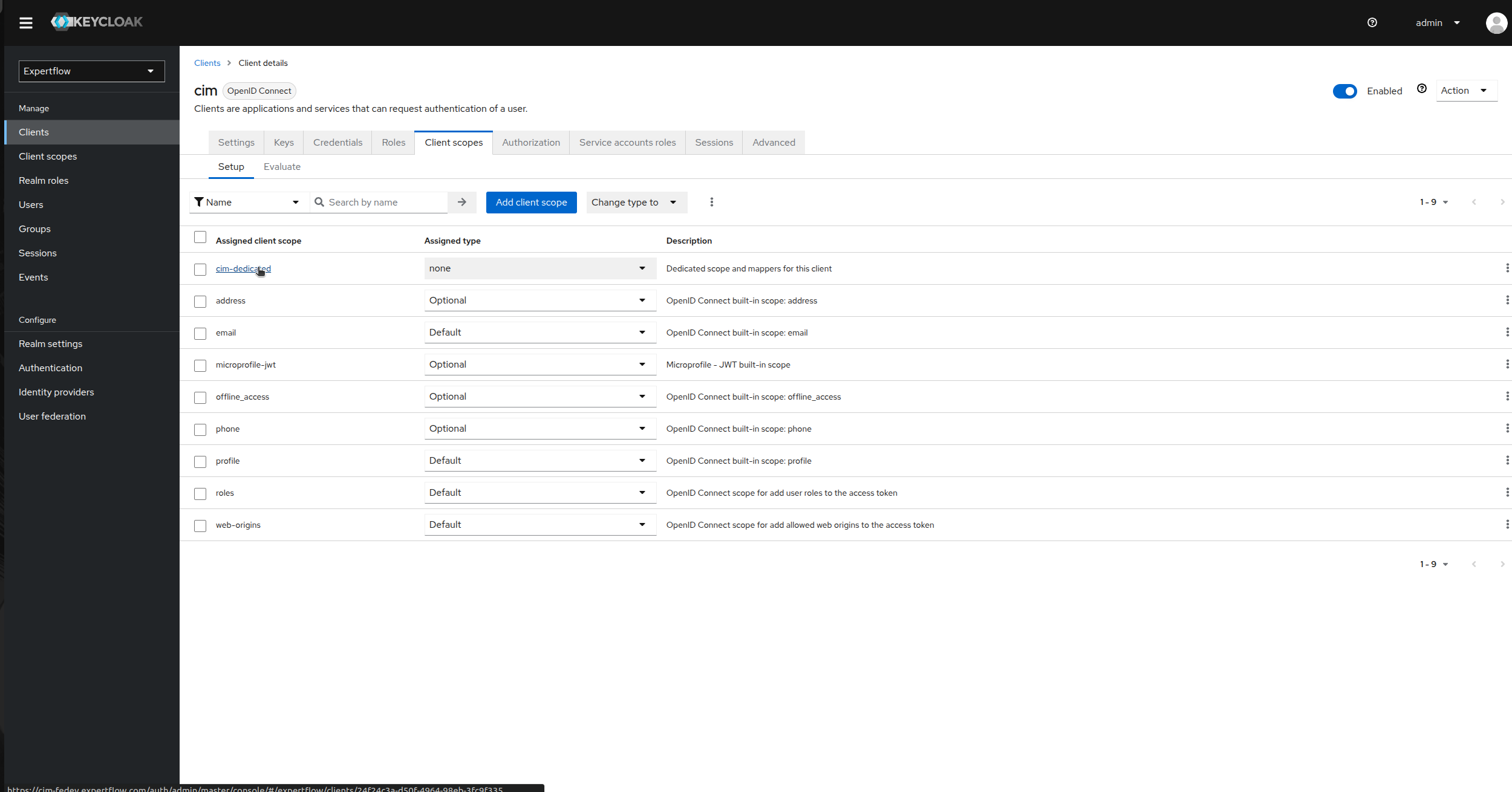The height and width of the screenshot is (792, 1512).
Task: Open the kebab menu on the phone row
Action: pos(1507,428)
